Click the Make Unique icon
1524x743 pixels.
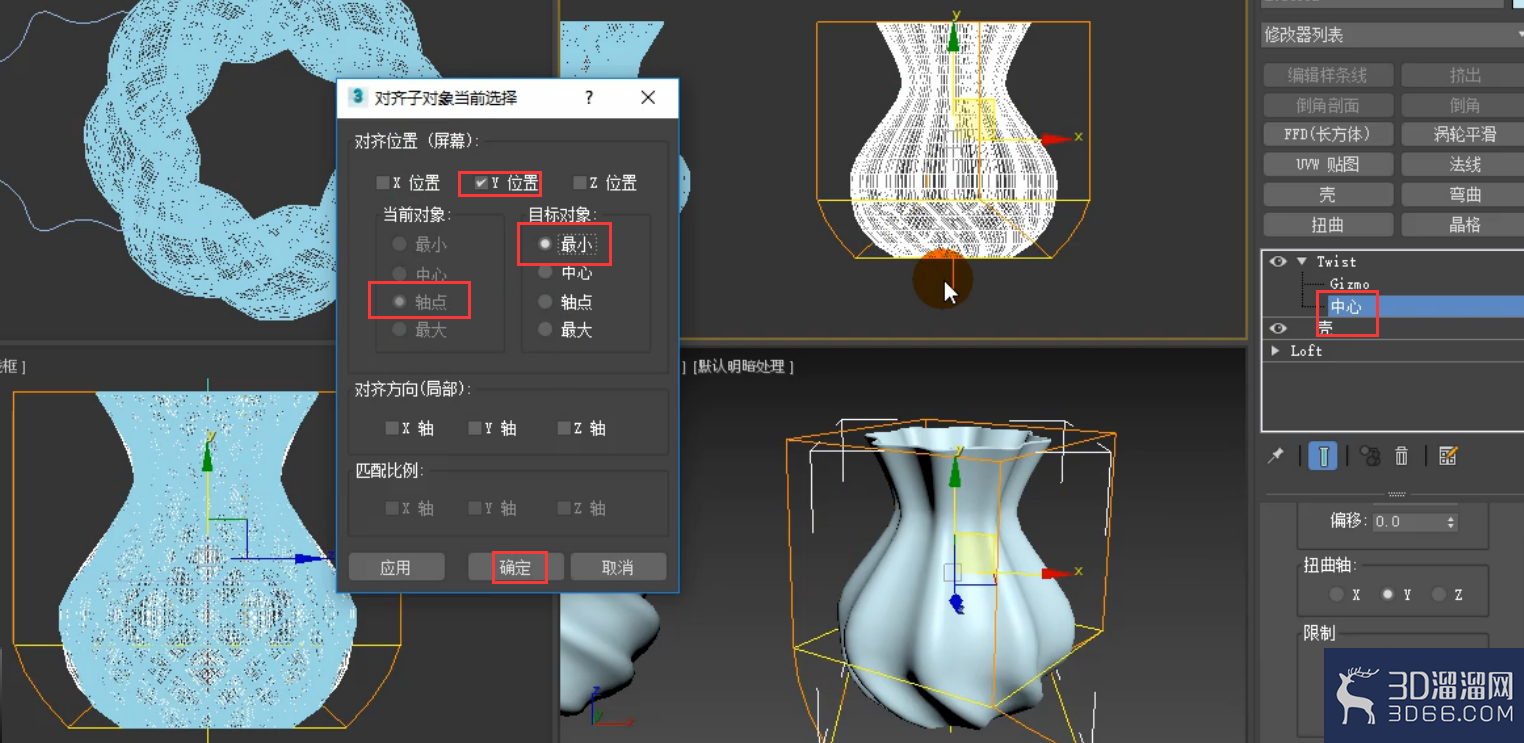pos(1369,456)
